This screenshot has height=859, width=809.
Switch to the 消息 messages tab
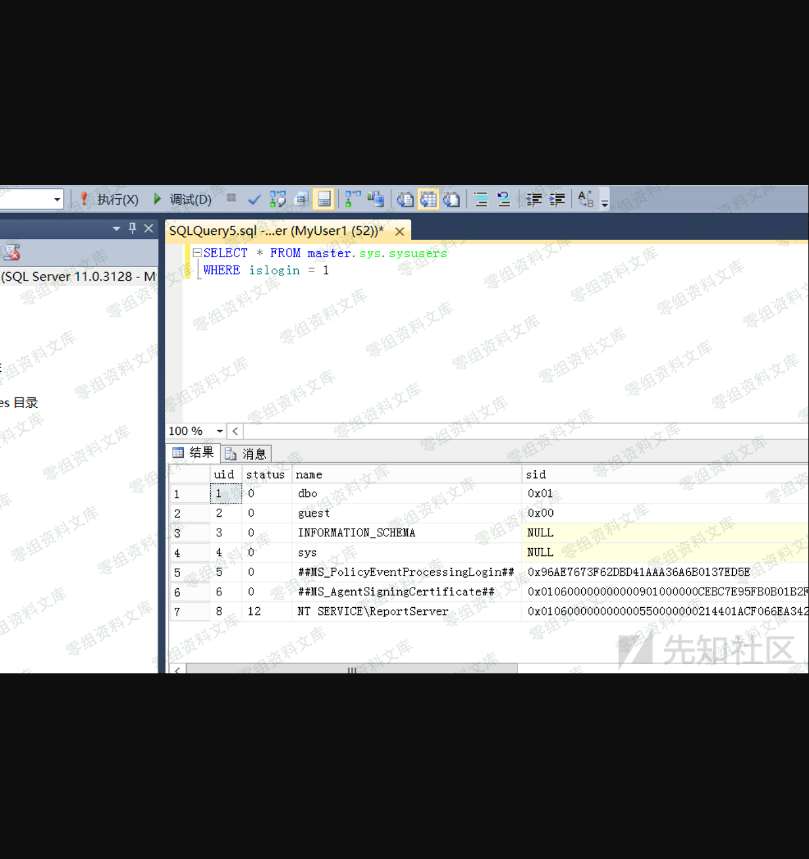247,454
